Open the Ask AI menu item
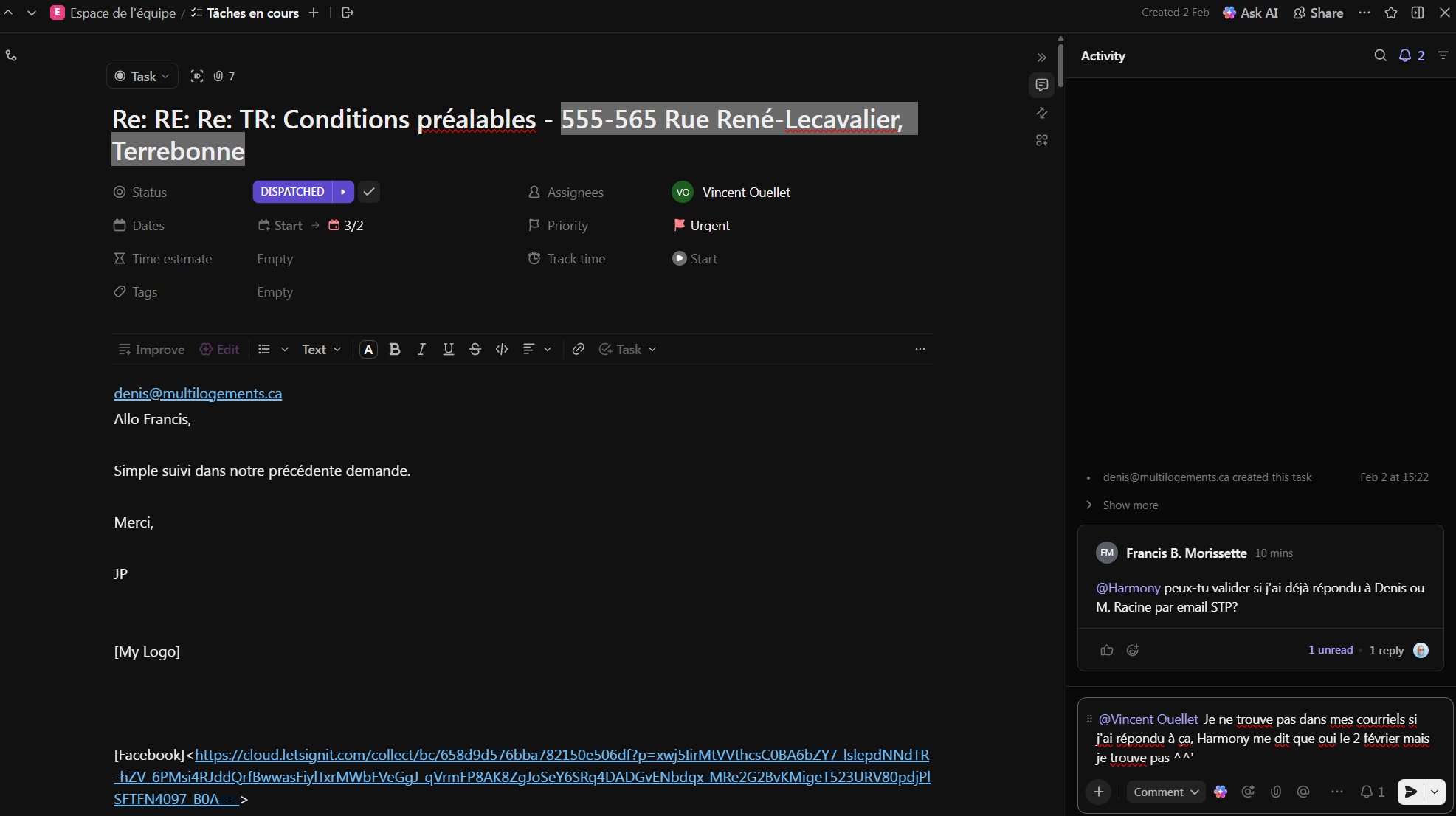 1250,13
